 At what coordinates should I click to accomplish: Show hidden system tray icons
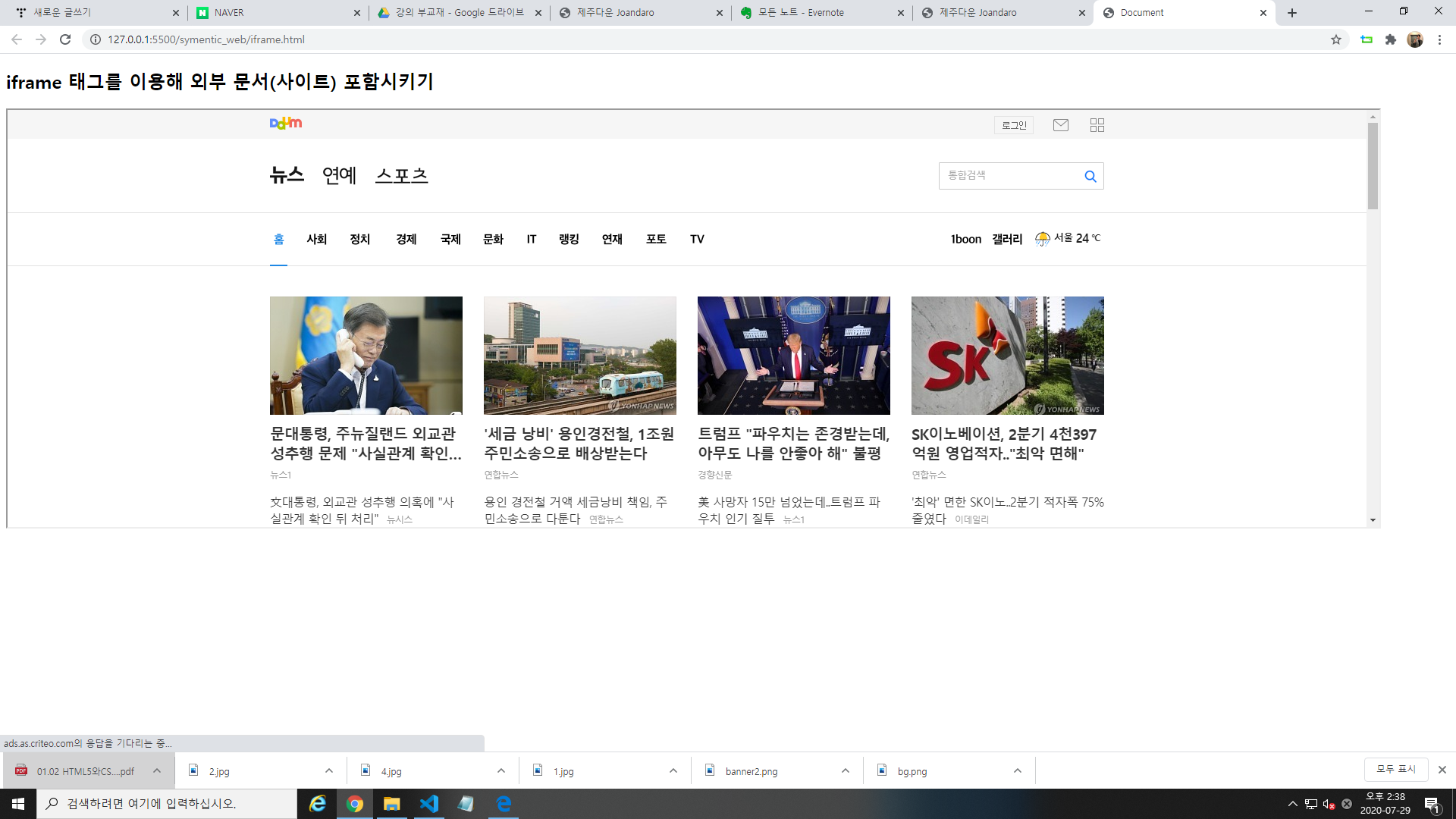click(x=1292, y=804)
